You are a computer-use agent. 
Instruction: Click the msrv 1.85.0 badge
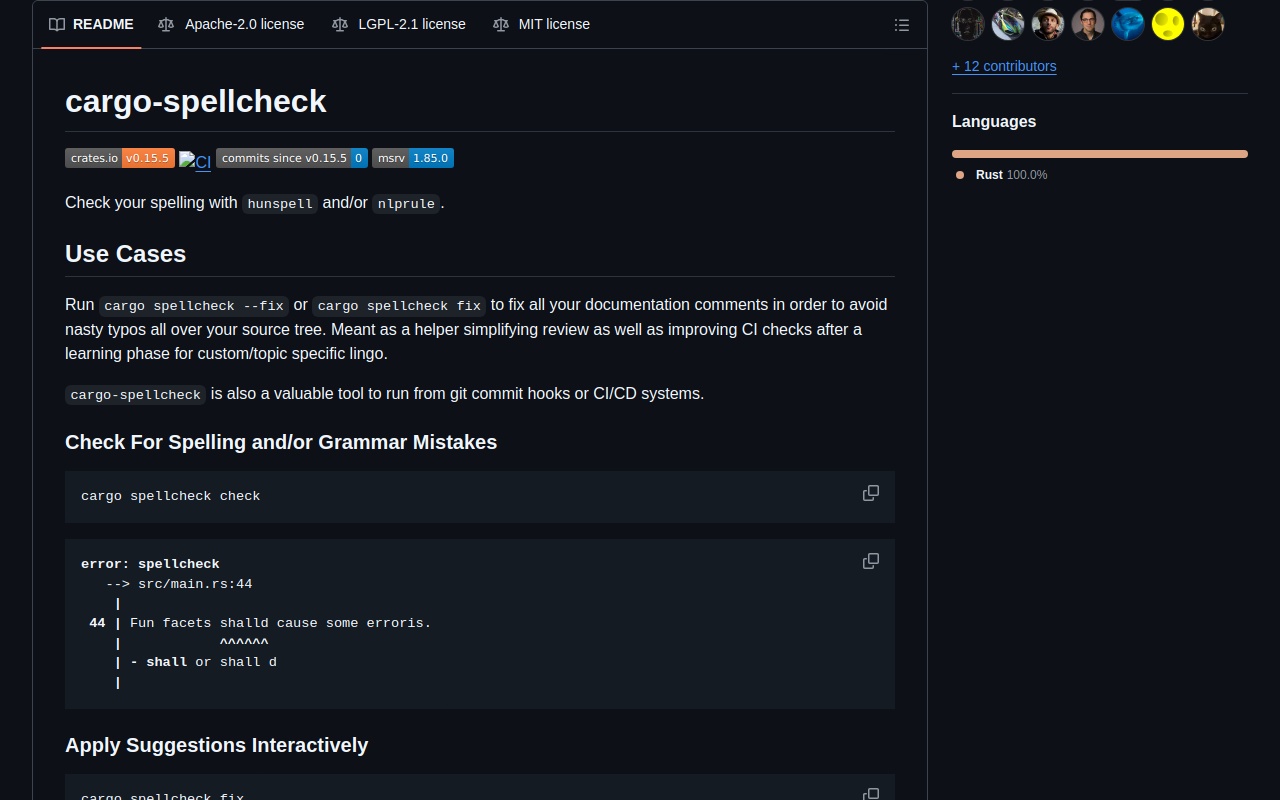412,158
